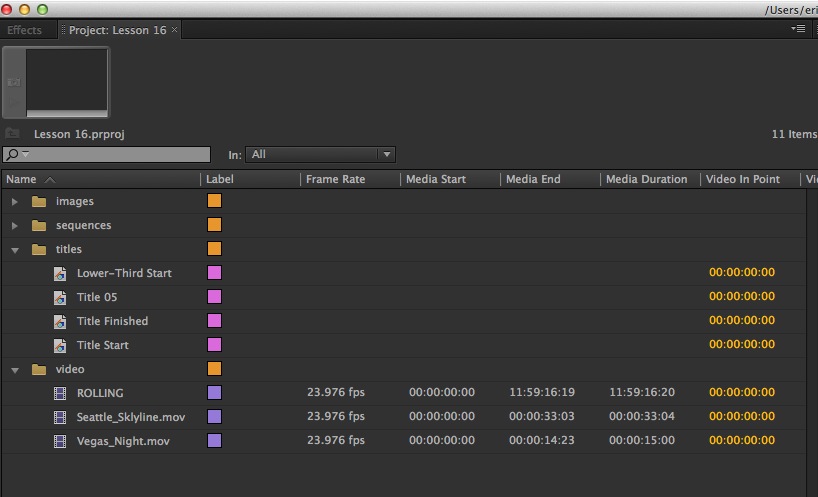
Task: Sort by the Label column header
Action: pyautogui.click(x=220, y=179)
